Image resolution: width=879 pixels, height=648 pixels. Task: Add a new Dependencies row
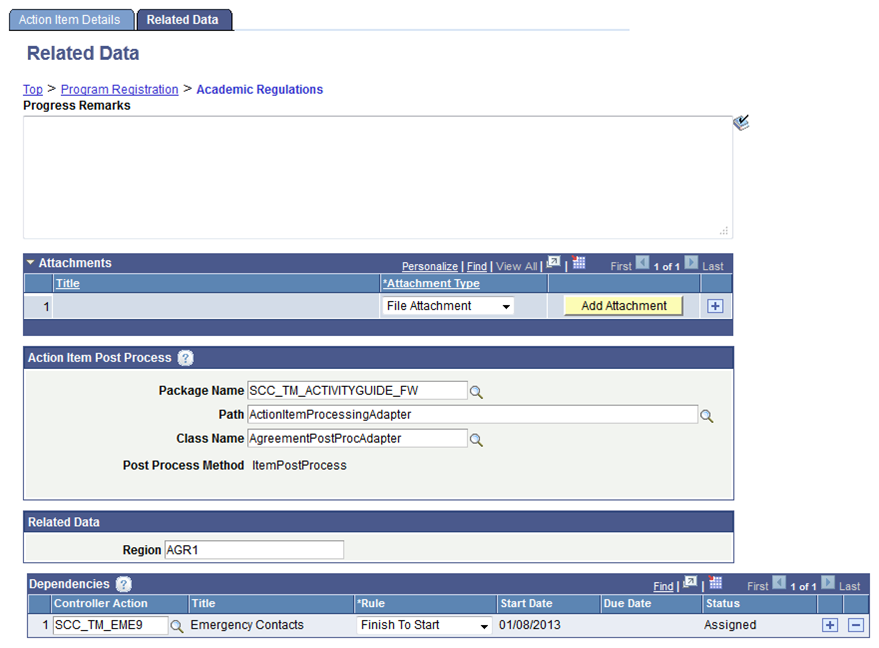click(x=830, y=625)
